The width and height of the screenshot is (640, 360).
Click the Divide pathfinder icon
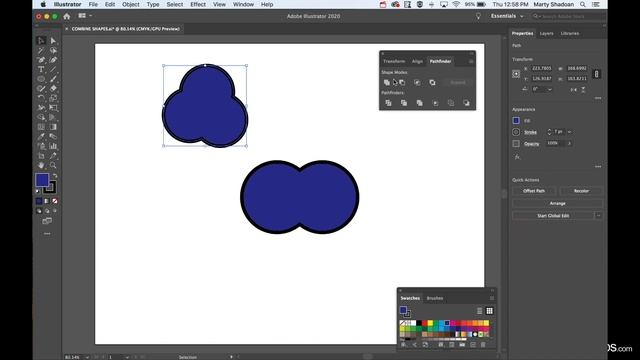point(388,103)
